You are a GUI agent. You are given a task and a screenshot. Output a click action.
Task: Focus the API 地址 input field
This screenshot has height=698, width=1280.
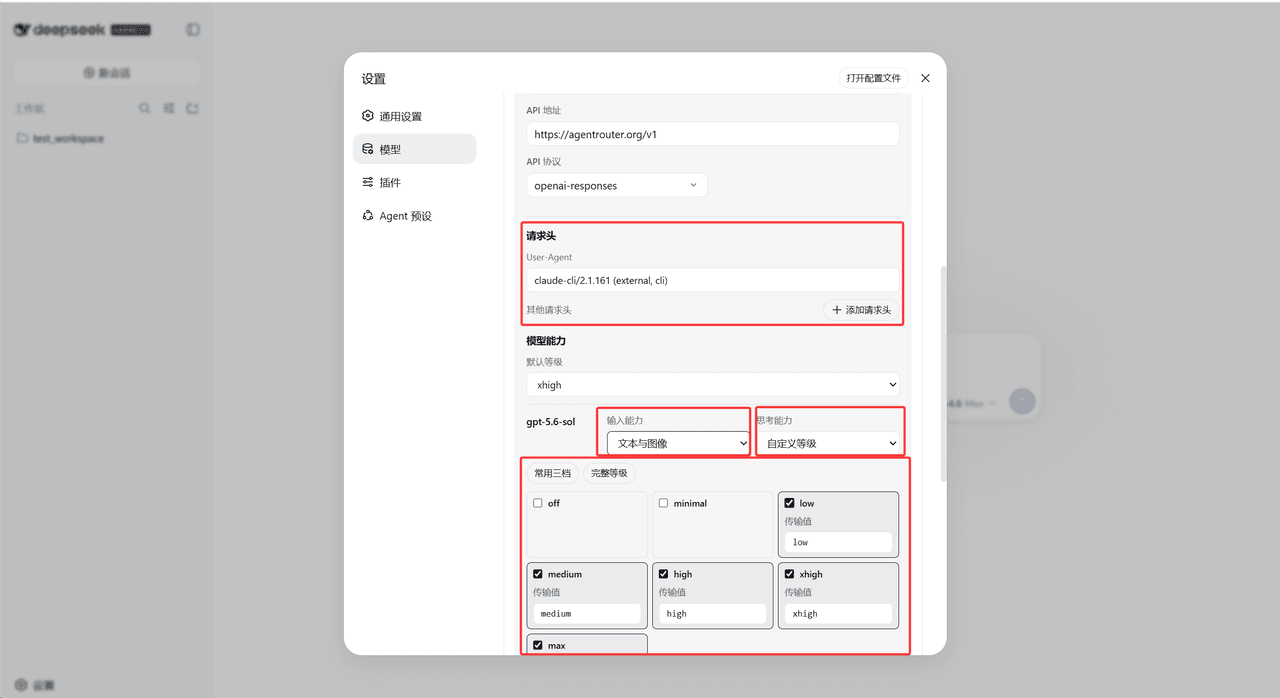[x=713, y=134]
